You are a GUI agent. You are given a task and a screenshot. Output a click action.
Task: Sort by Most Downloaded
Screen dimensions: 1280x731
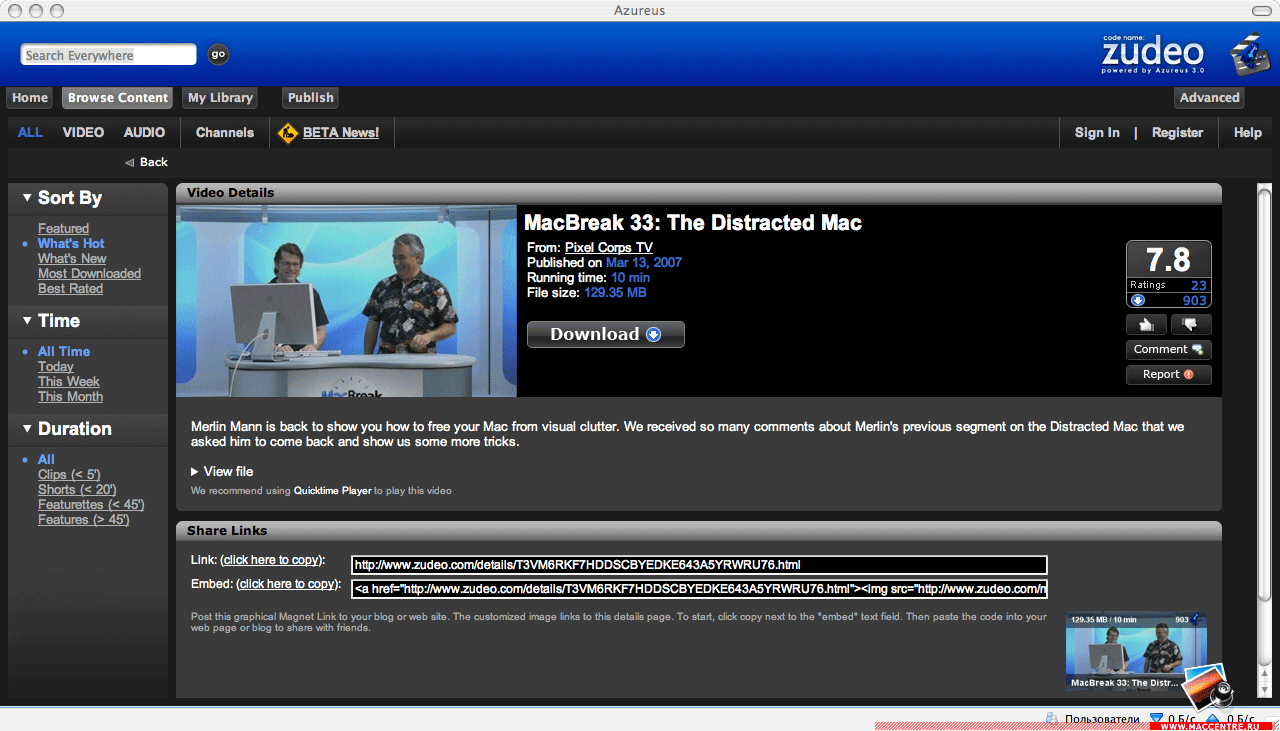point(89,273)
